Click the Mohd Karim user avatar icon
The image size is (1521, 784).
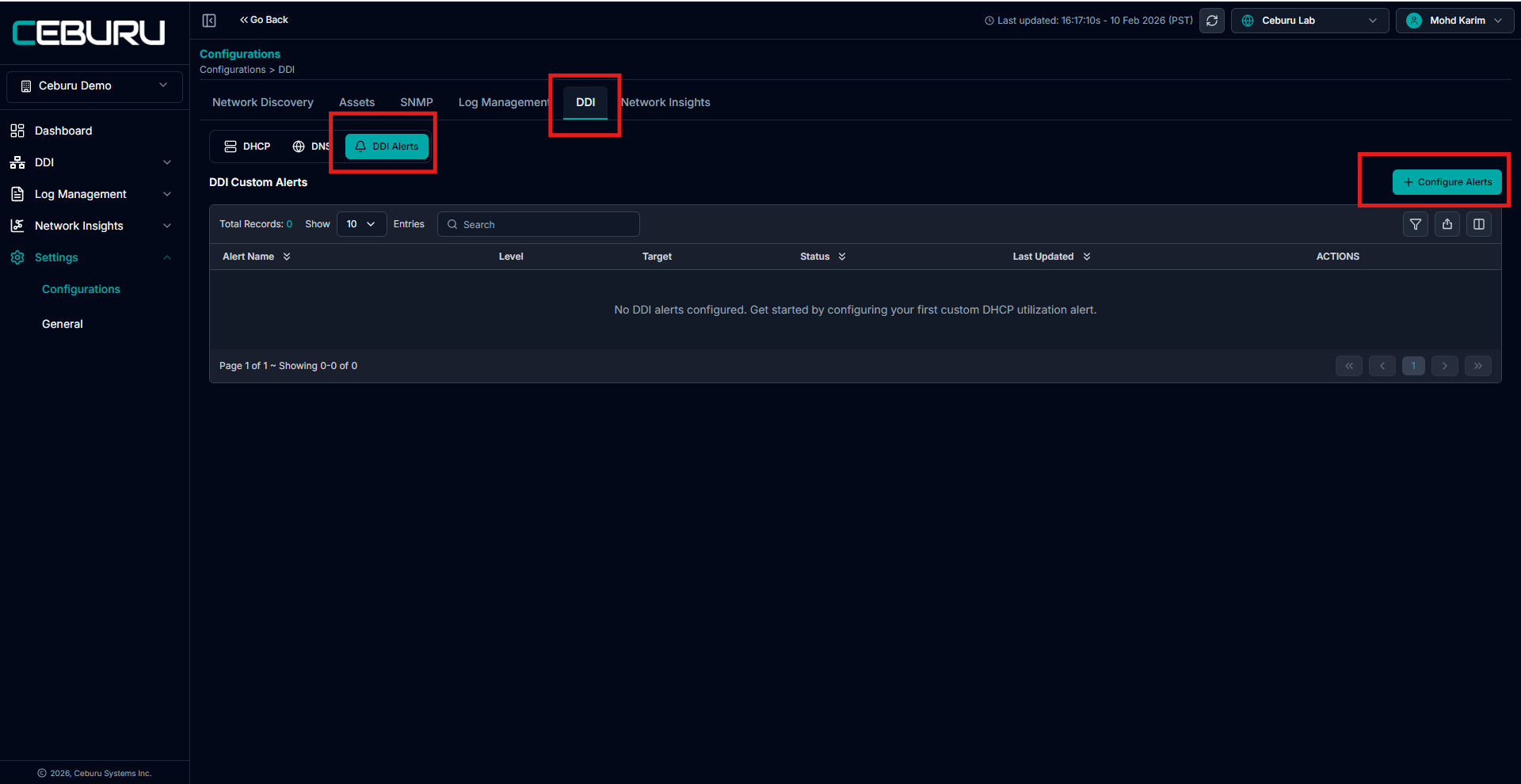(x=1414, y=21)
